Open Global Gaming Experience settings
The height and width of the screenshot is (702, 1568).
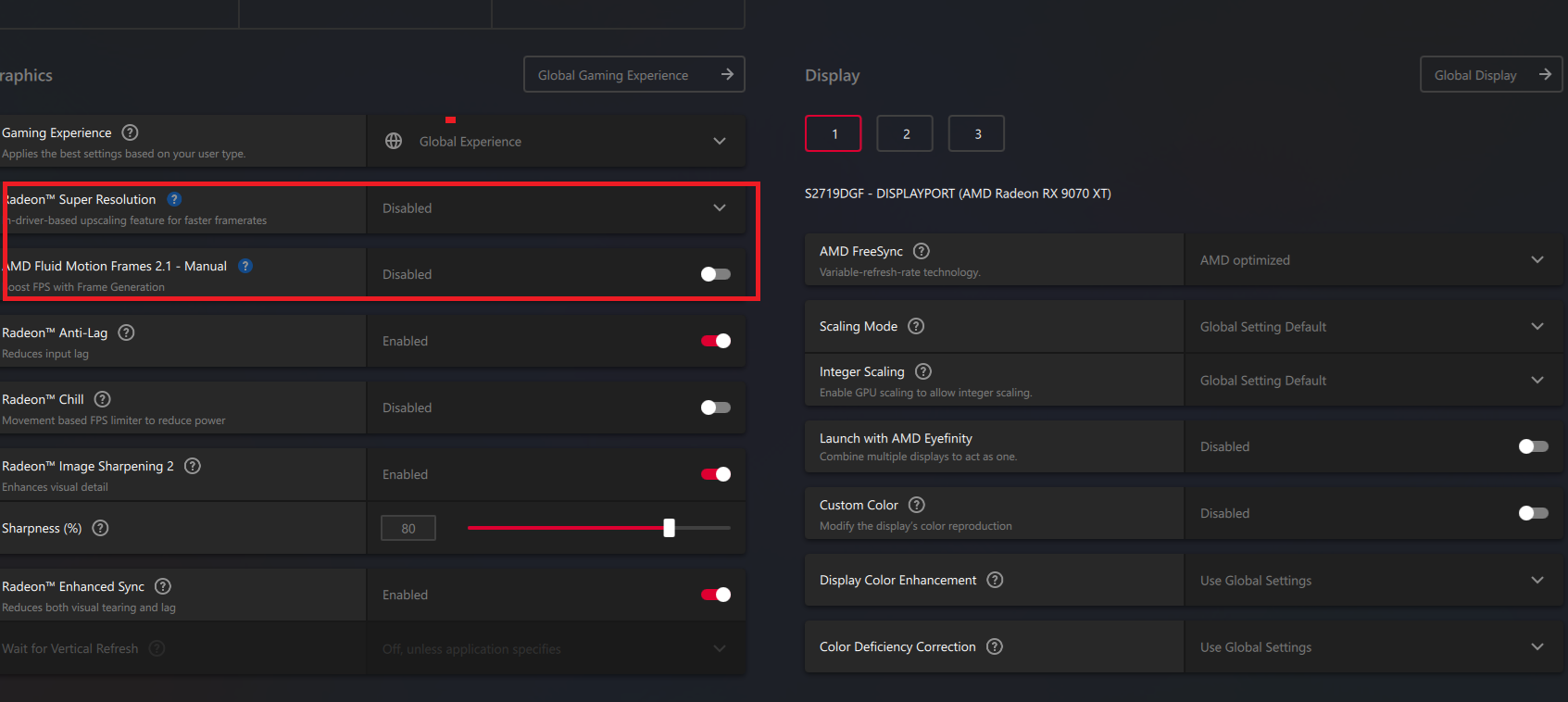click(x=633, y=75)
